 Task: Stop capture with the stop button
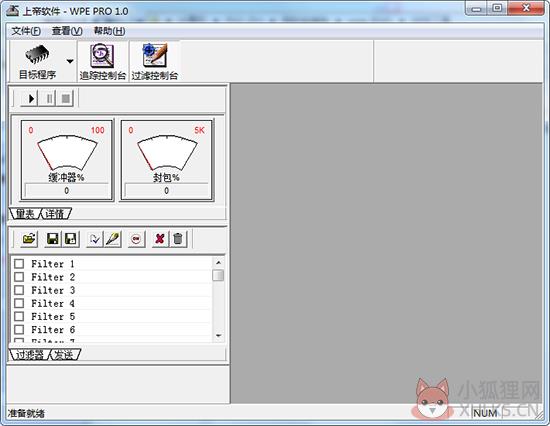click(x=65, y=99)
